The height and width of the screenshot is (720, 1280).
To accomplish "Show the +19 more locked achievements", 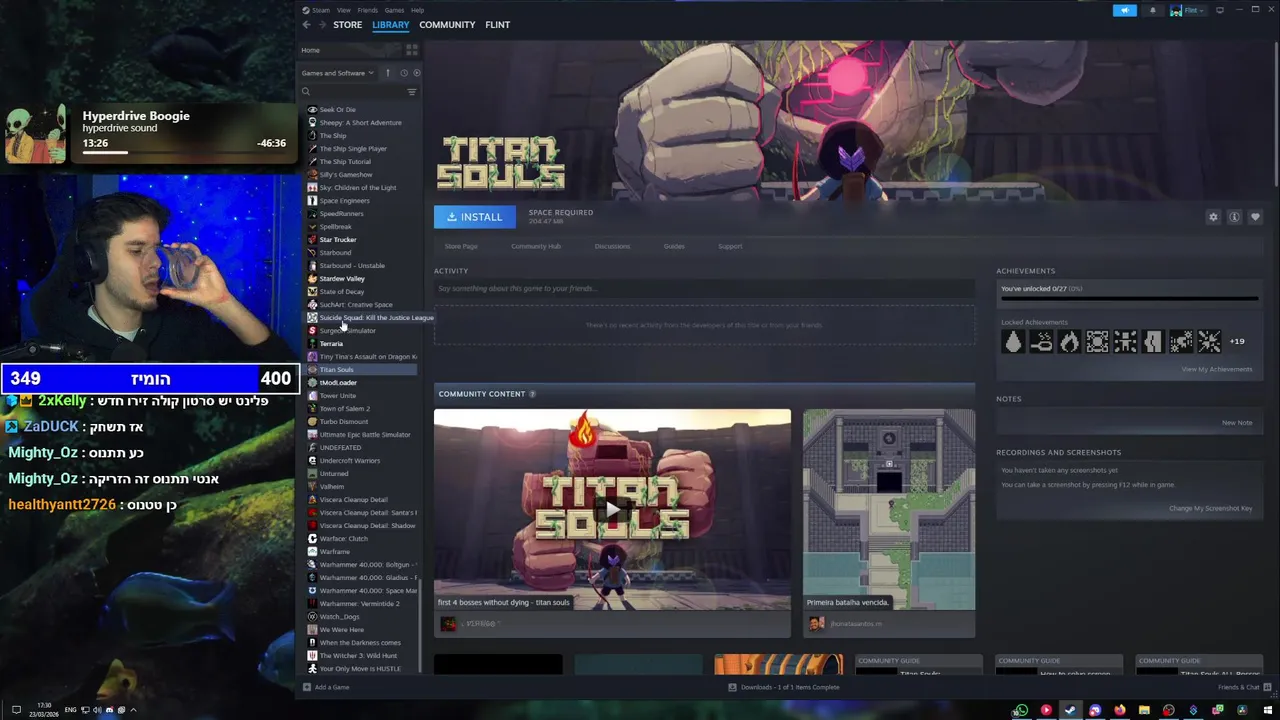I will 1237,342.
